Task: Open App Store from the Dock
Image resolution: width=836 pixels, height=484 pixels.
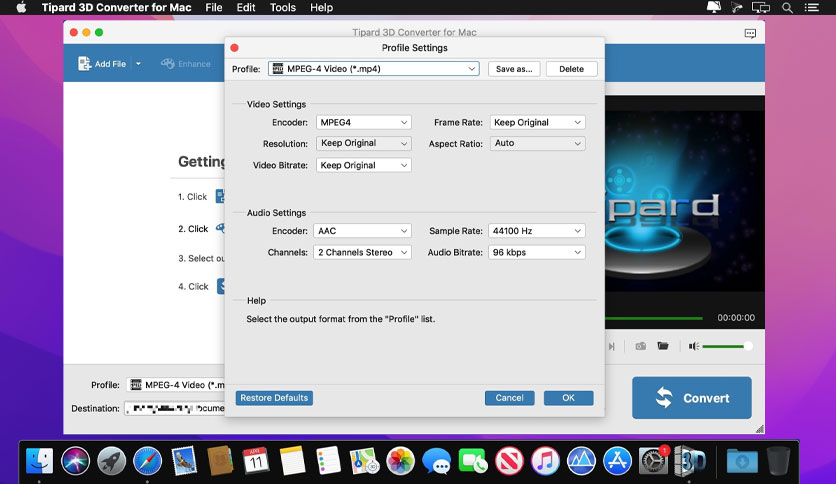Action: (x=617, y=461)
